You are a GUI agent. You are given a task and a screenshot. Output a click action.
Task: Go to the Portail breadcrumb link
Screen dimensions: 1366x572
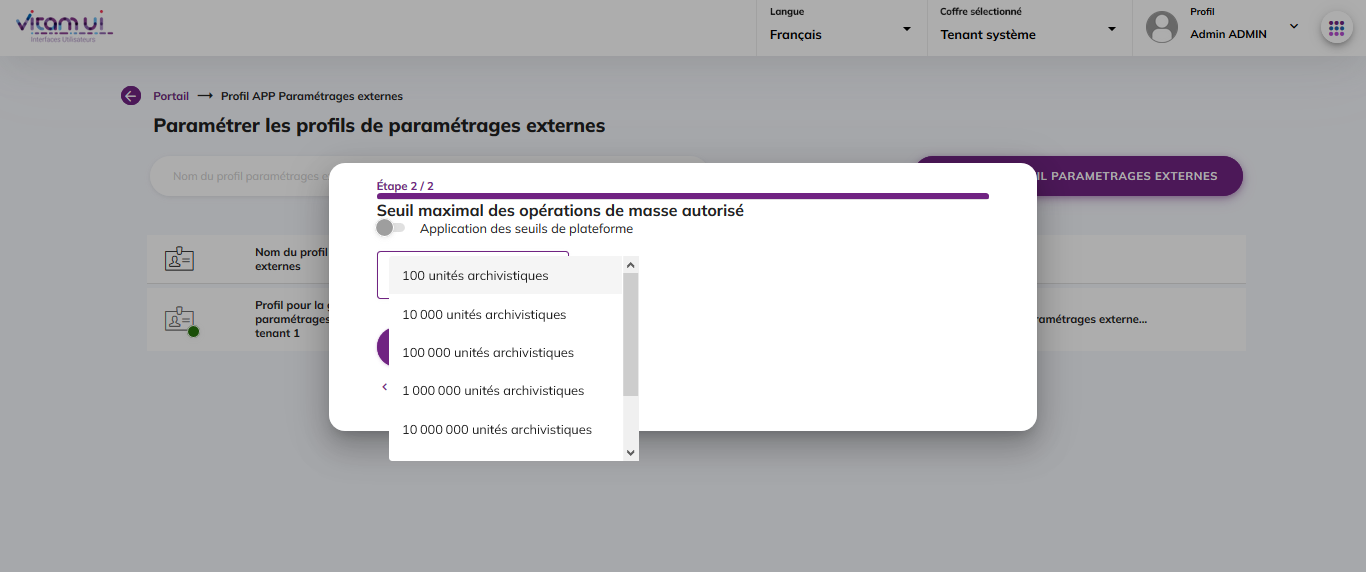click(x=171, y=96)
